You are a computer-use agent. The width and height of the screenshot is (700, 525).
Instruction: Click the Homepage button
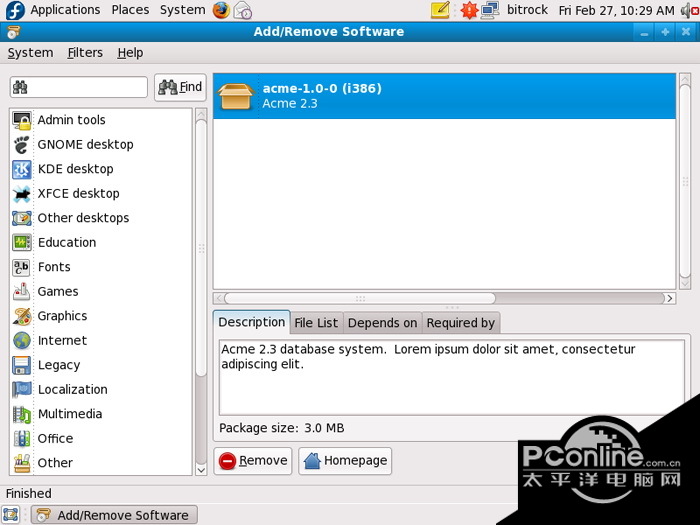(x=345, y=461)
